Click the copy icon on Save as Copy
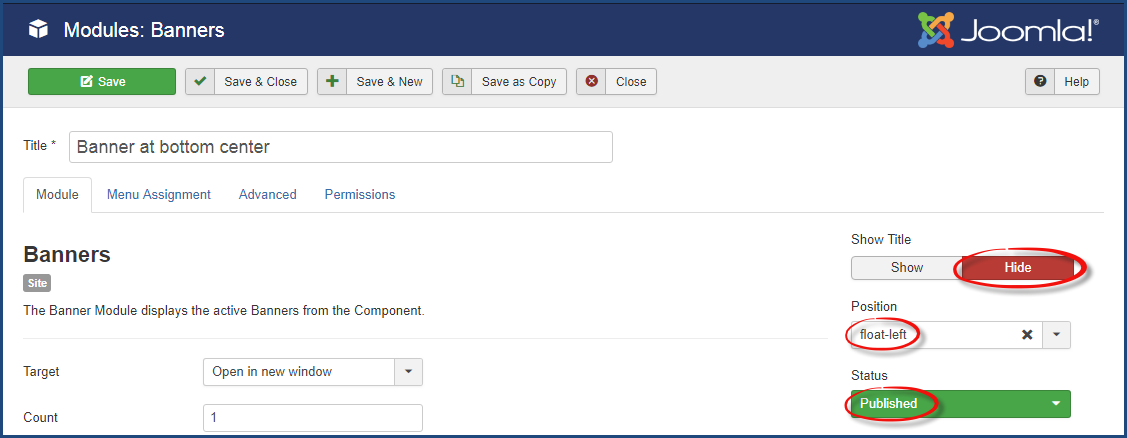This screenshot has width=1127, height=438. 457,81
